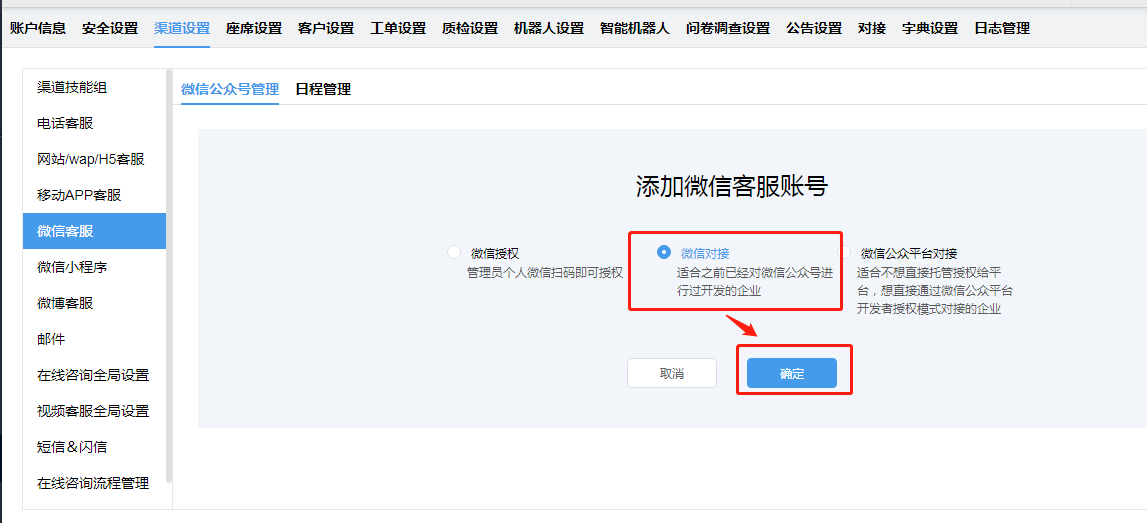Choose 微信公众平台对接 radio option
The height and width of the screenshot is (523, 1147).
click(x=845, y=252)
